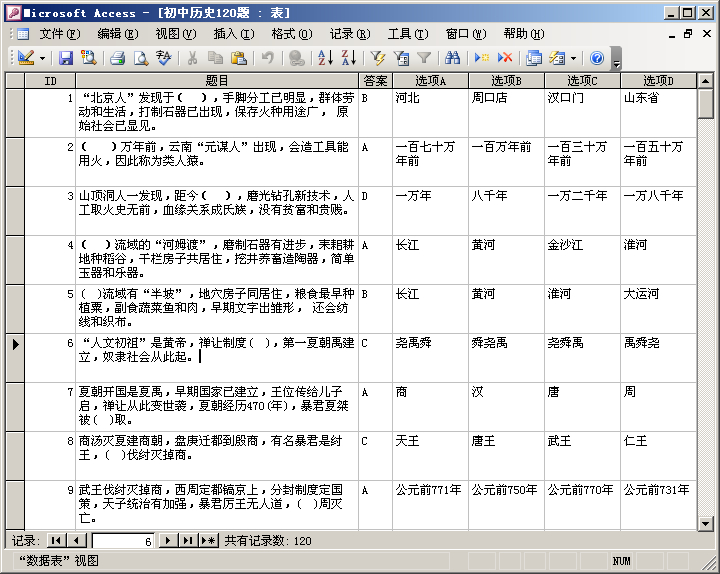720x574 pixels.
Task: Select the 答案 column header
Action: [x=376, y=81]
